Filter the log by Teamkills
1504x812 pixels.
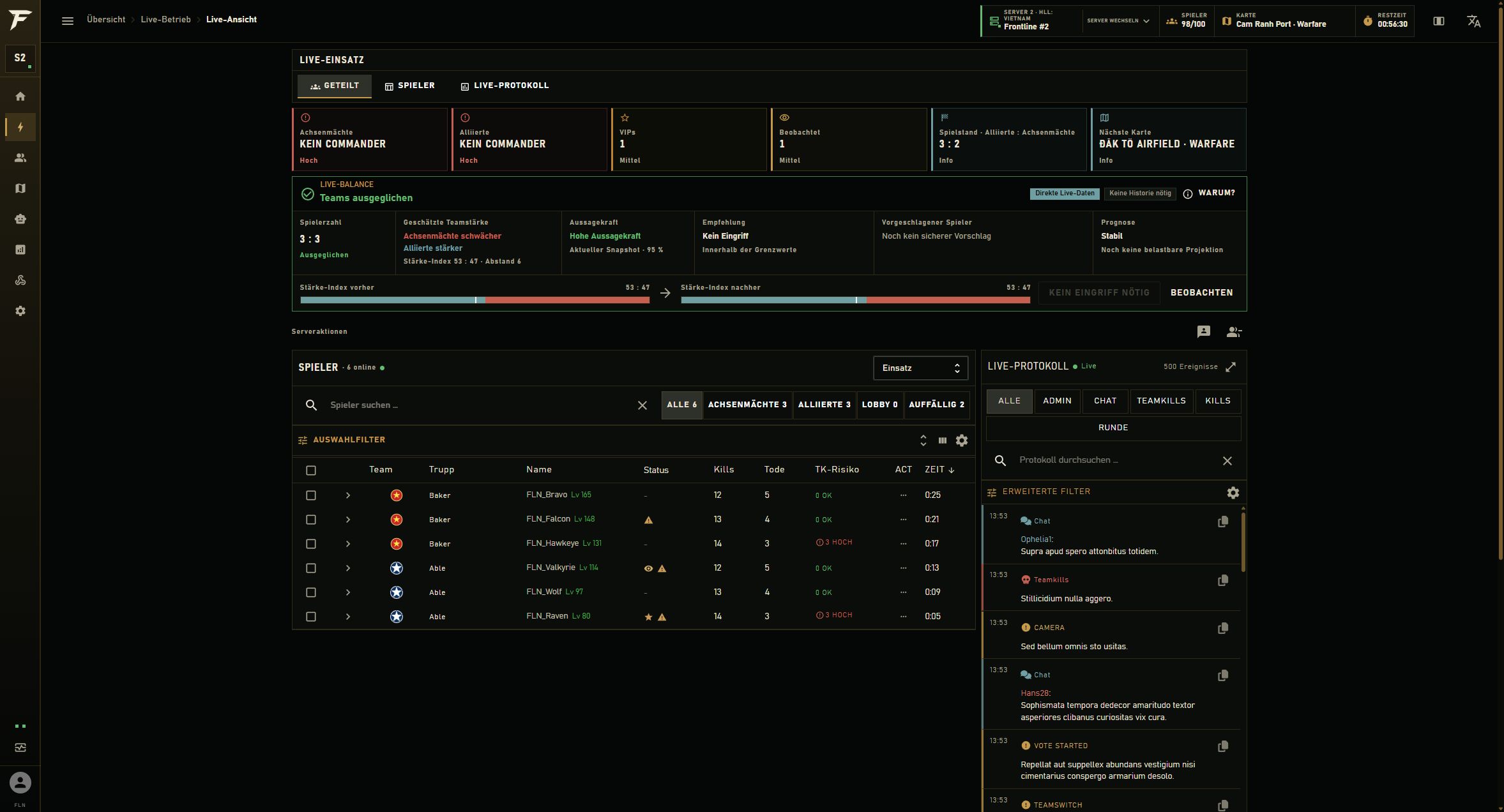tap(1161, 401)
